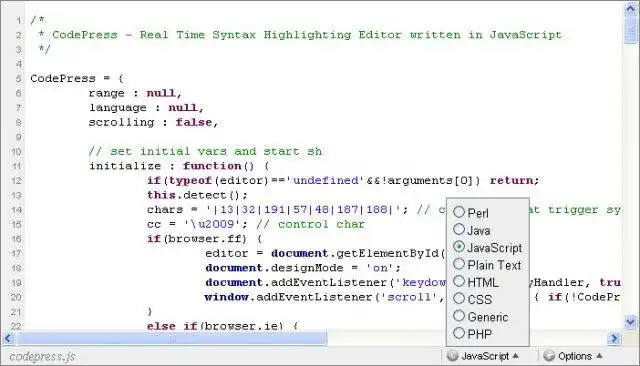Click vertical scrollbar up arrow
Image resolution: width=640 pixels, height=366 pixels.
click(x=631, y=9)
